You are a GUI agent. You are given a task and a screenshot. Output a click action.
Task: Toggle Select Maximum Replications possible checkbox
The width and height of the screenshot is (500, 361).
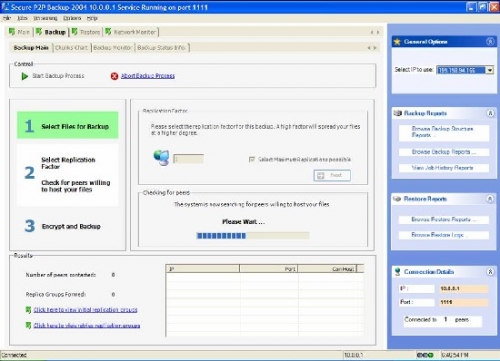pos(252,159)
